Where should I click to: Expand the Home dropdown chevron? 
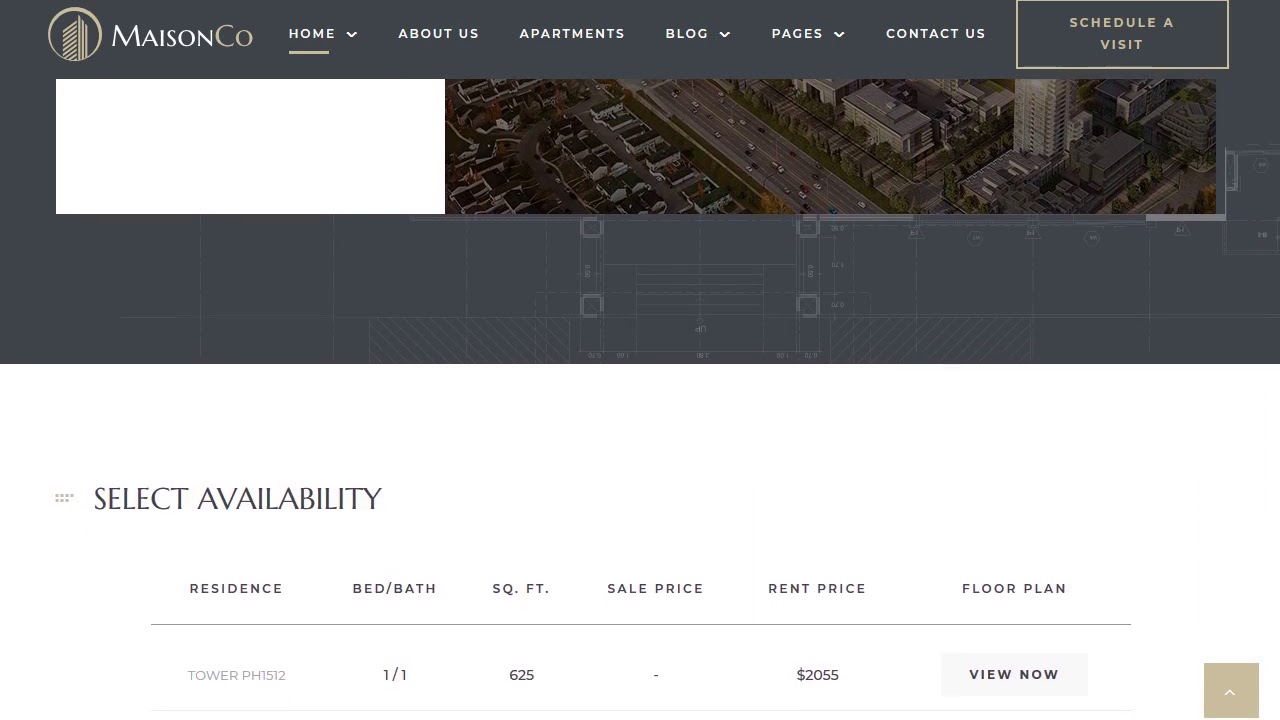(352, 34)
